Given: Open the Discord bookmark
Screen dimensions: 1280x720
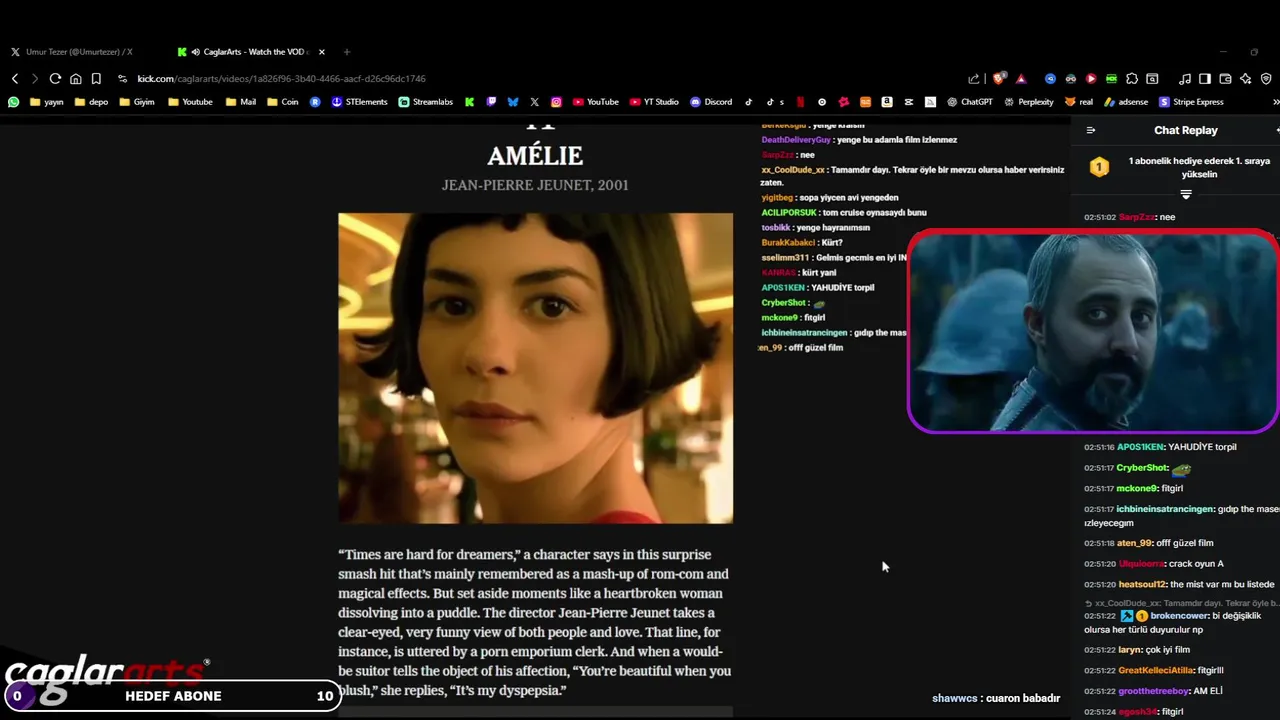Looking at the screenshot, I should click(x=711, y=102).
